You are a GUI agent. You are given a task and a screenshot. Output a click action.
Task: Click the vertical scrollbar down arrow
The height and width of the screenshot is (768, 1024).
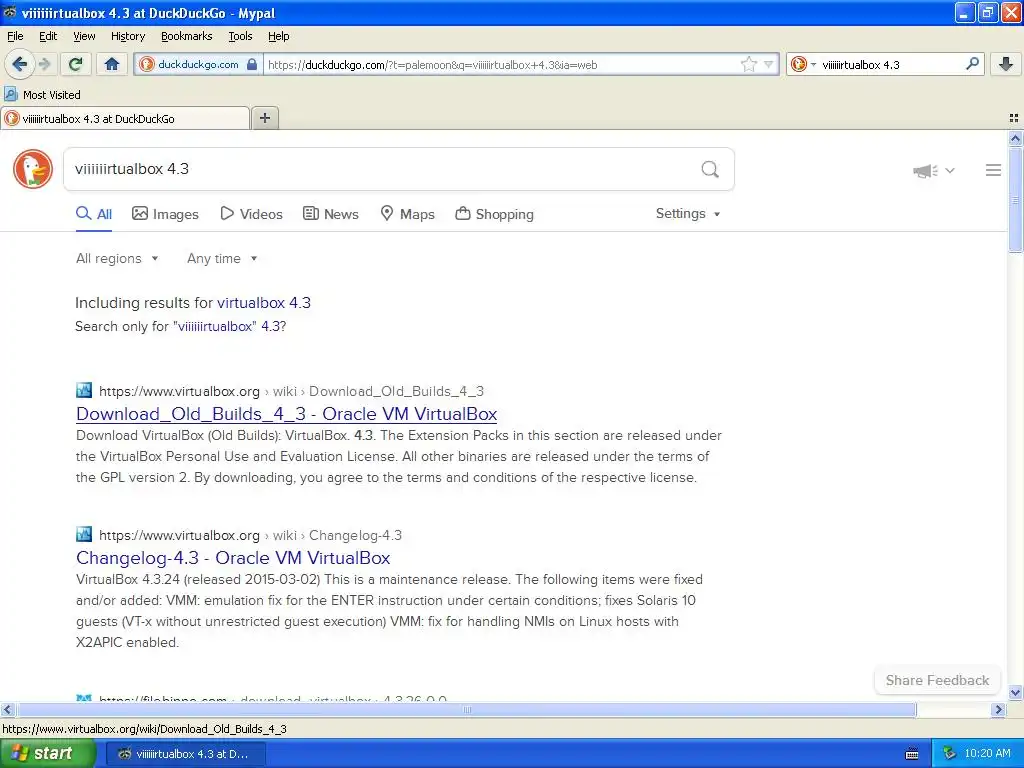point(1015,692)
